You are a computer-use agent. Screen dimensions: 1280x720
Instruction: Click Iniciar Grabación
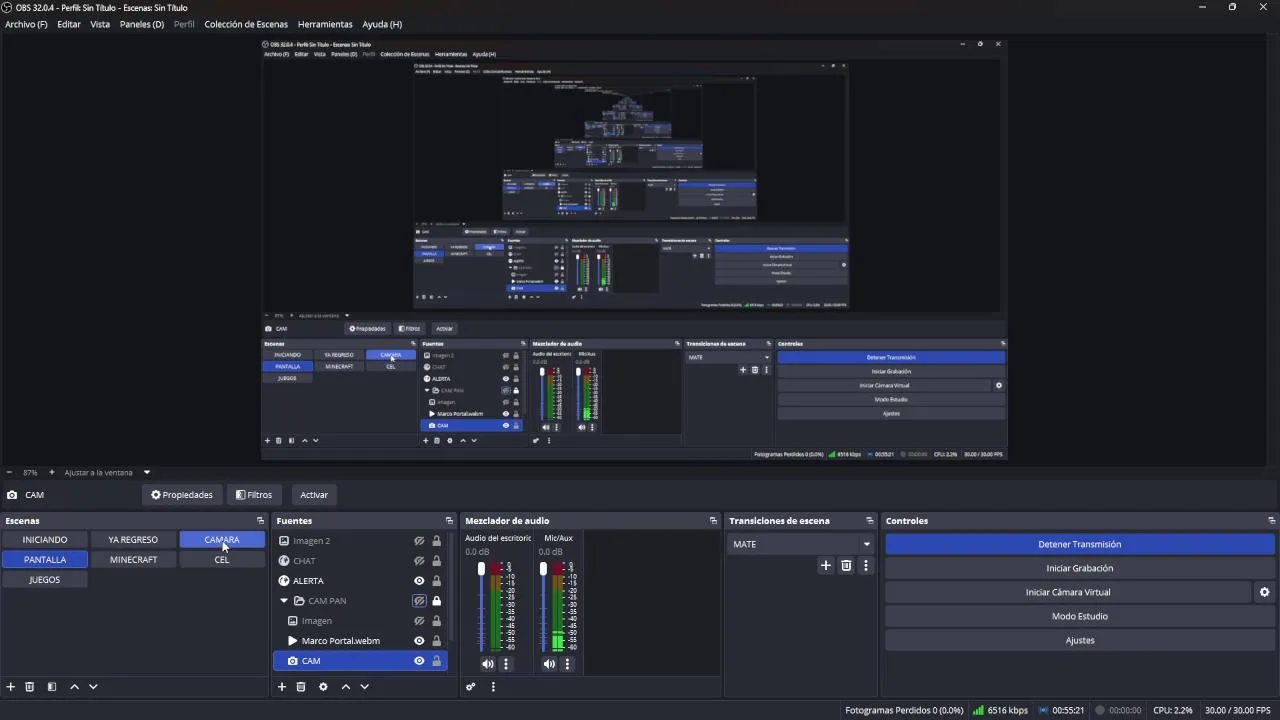pos(1079,568)
